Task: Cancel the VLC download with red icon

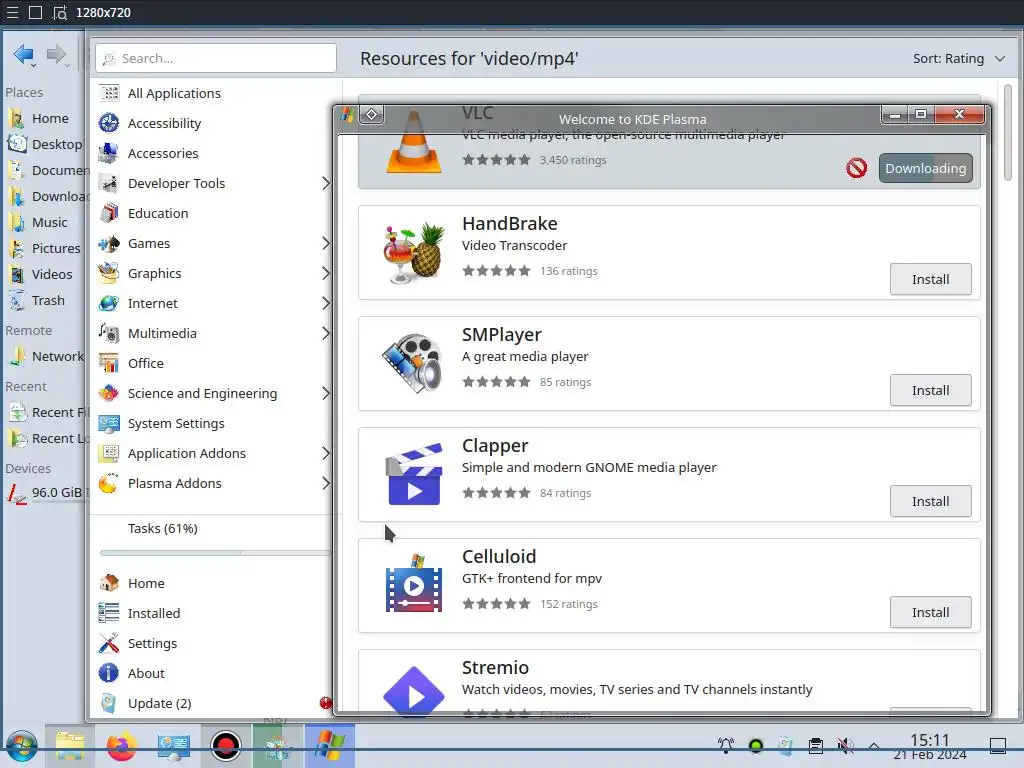Action: point(856,168)
